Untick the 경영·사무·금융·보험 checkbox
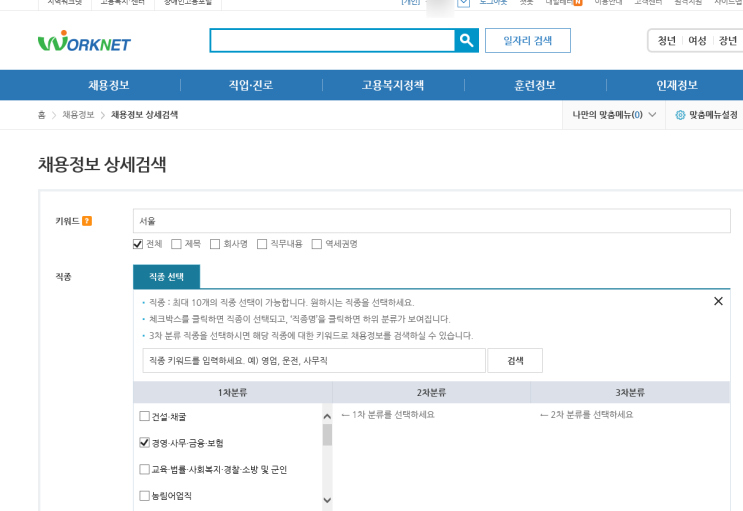Viewport: 743px width, 511px height. tap(145, 443)
